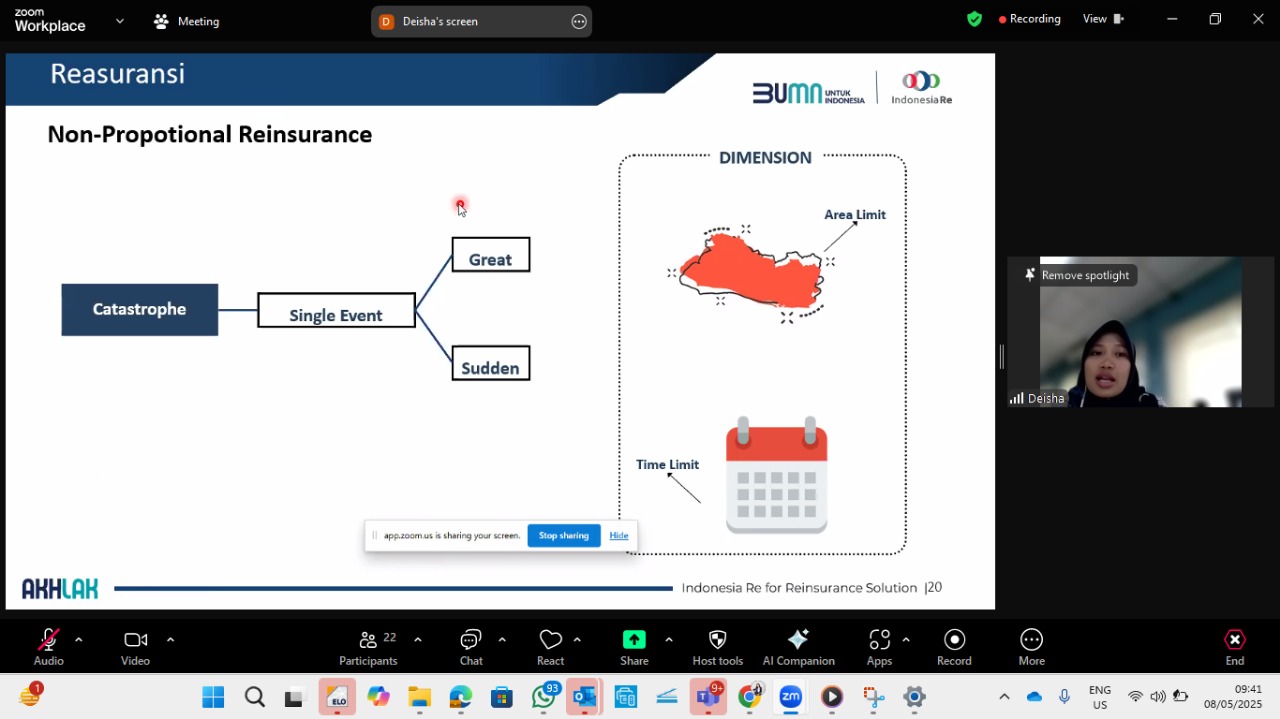Click the green encryption shield icon

(x=974, y=19)
